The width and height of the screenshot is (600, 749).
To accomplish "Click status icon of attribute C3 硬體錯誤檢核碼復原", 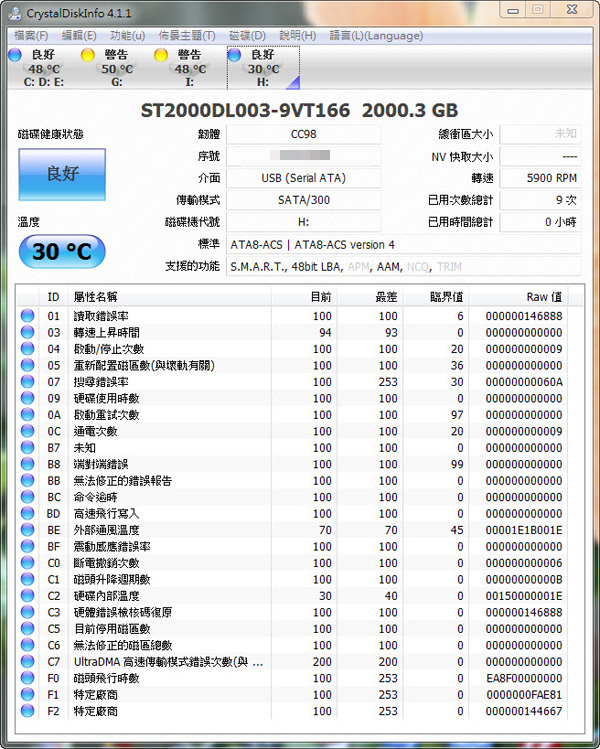I will (x=28, y=612).
